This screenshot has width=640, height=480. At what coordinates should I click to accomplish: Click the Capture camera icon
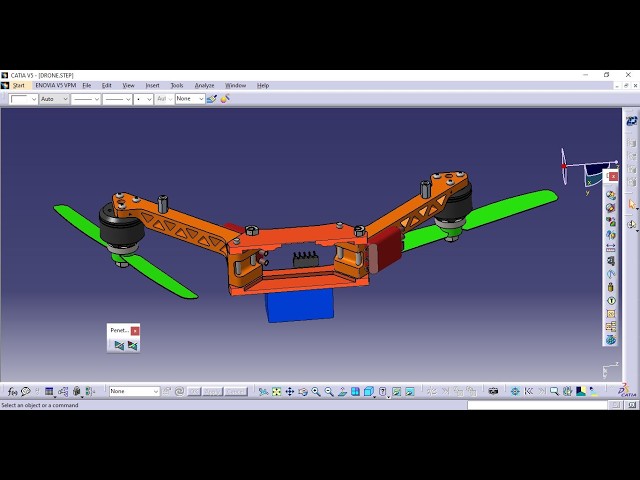[x=493, y=391]
